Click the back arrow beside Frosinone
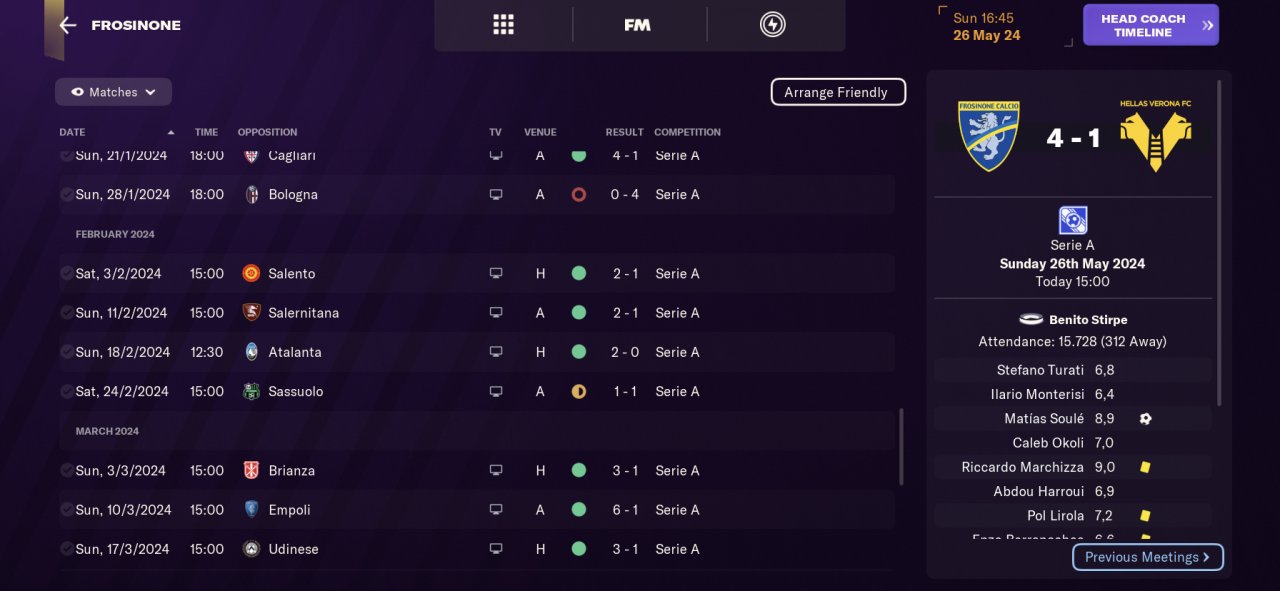 [x=68, y=25]
